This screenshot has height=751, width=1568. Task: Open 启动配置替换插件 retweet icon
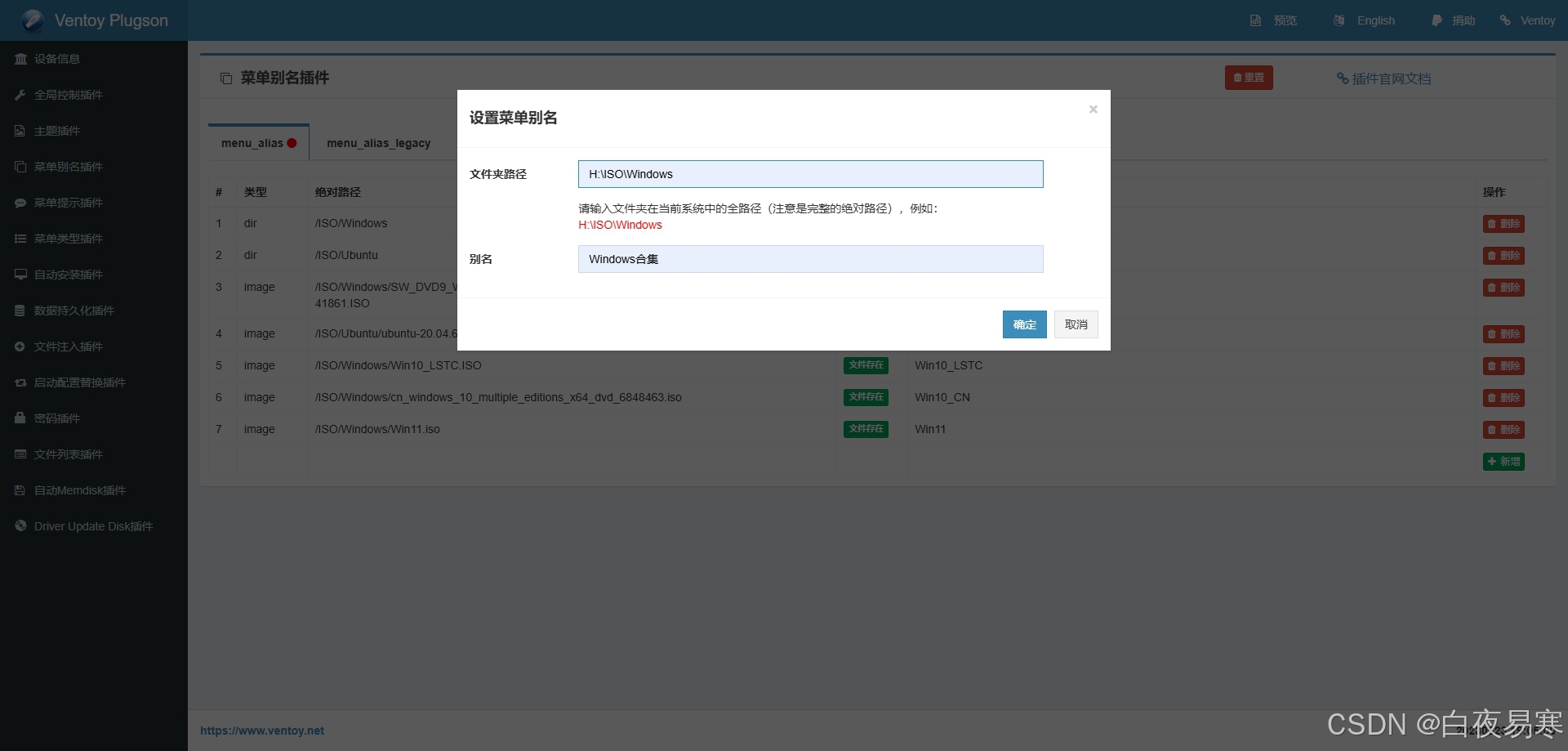[x=20, y=382]
